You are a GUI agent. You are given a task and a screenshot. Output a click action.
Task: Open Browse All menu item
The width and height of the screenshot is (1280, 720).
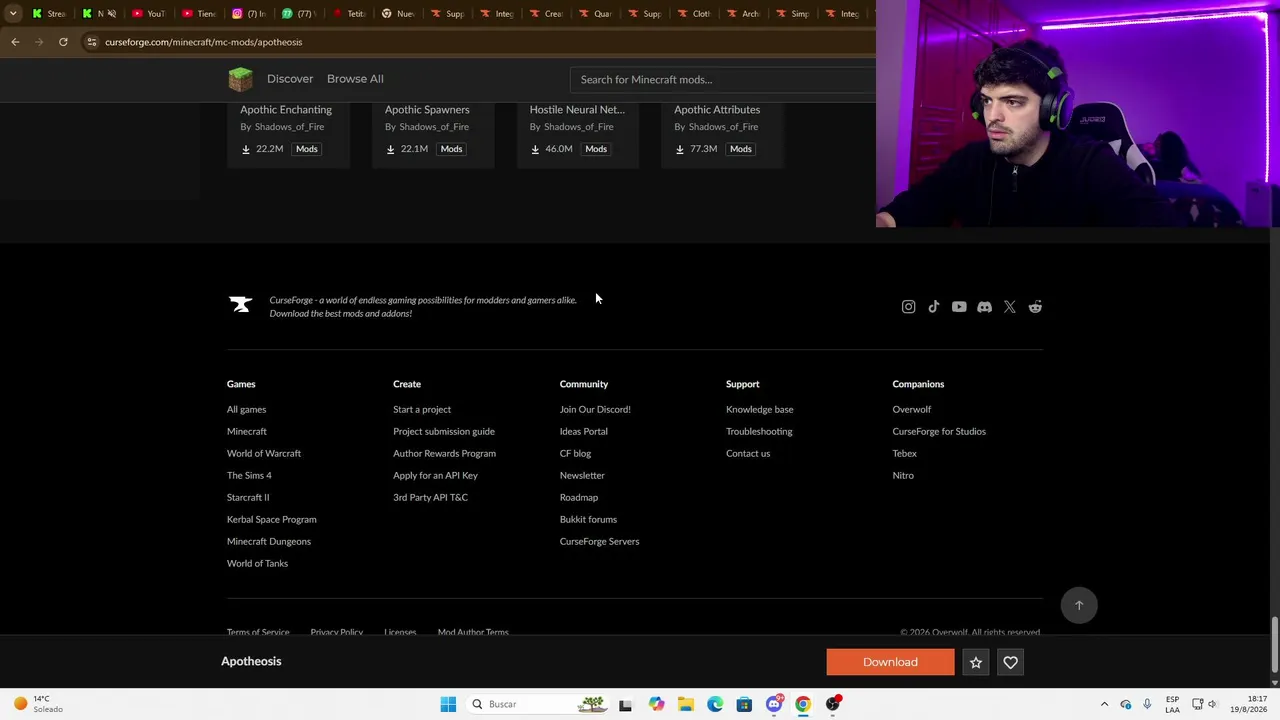pyautogui.click(x=355, y=79)
